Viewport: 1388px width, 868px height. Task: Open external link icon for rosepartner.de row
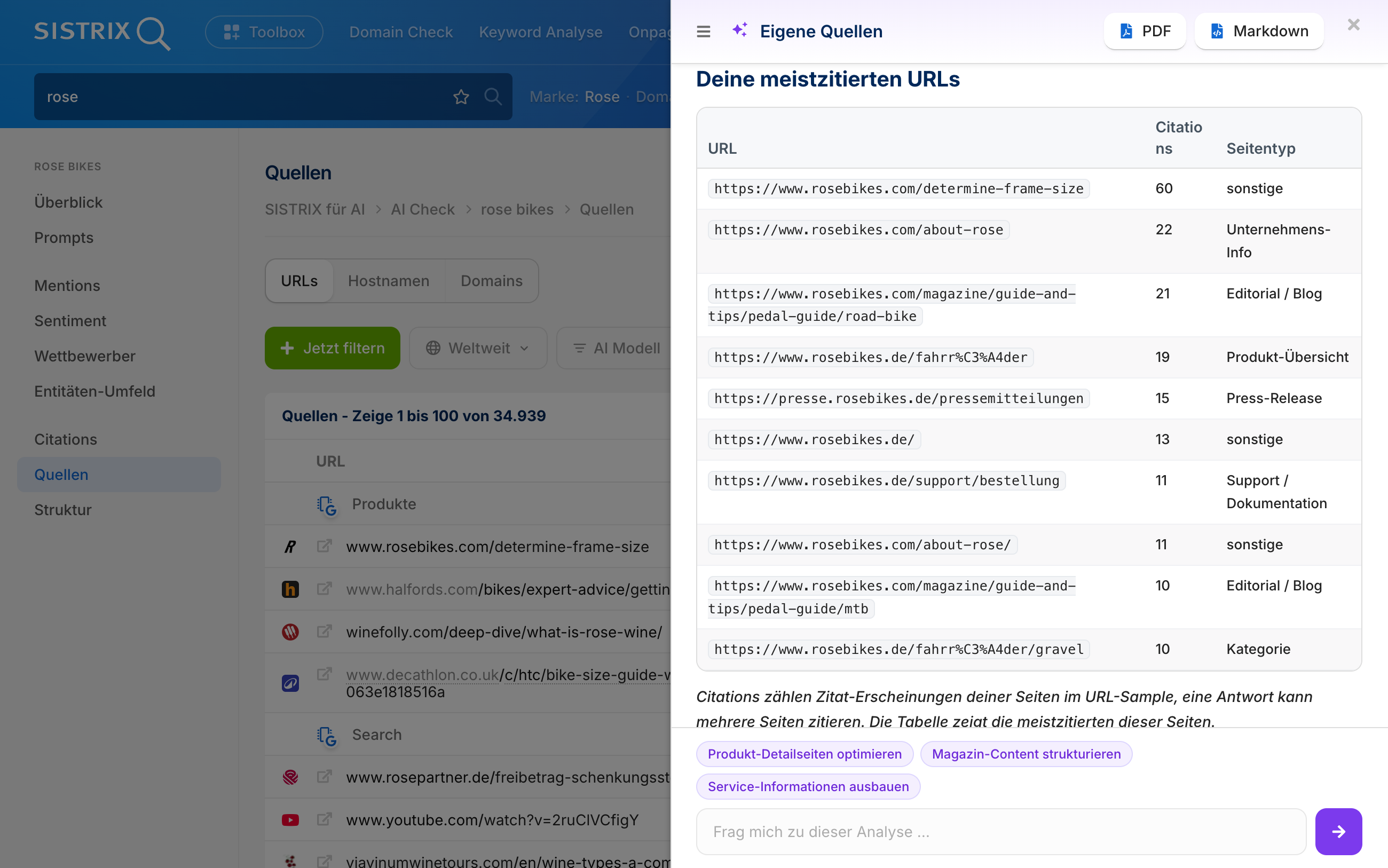tap(325, 776)
